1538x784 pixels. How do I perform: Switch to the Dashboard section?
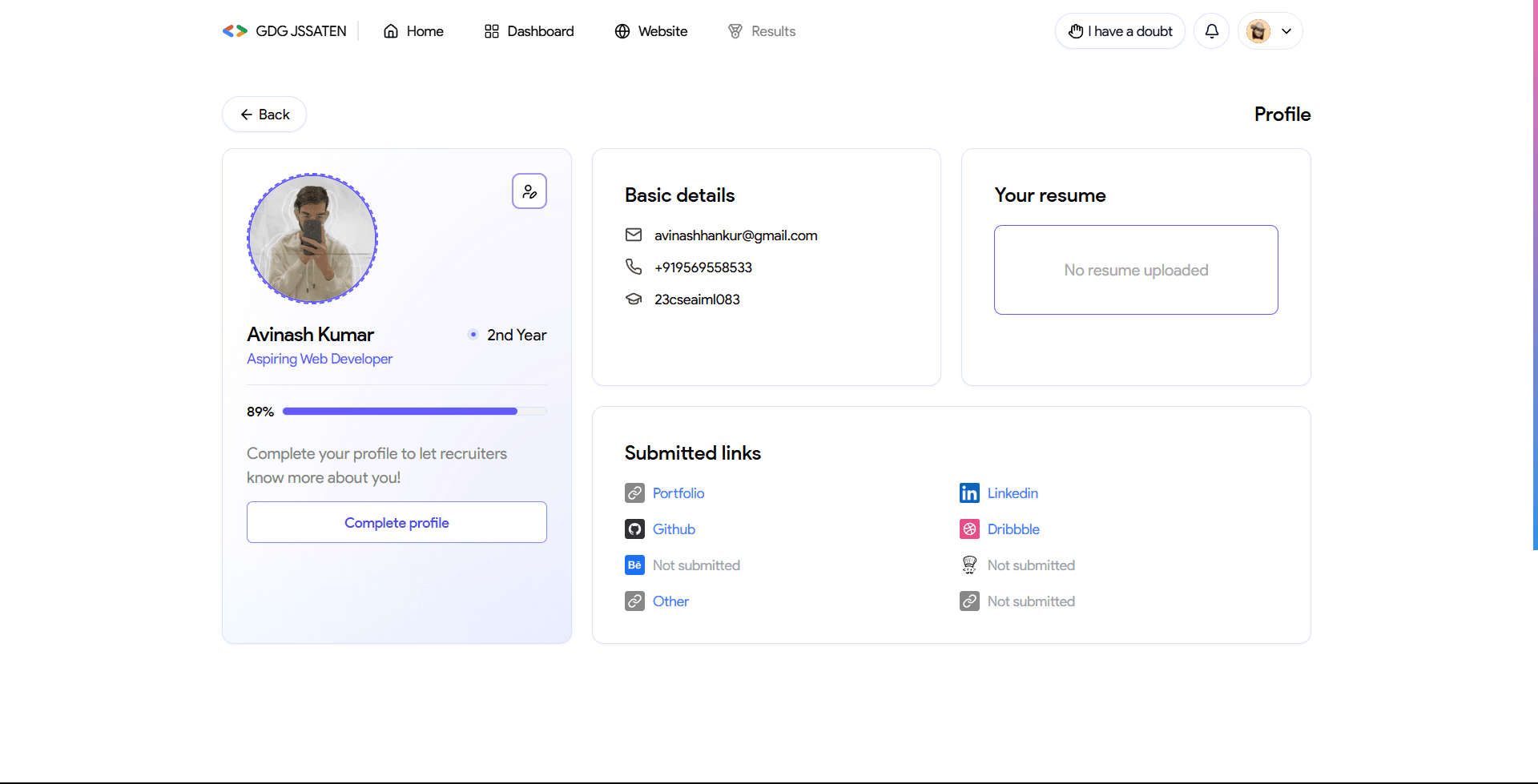coord(529,31)
